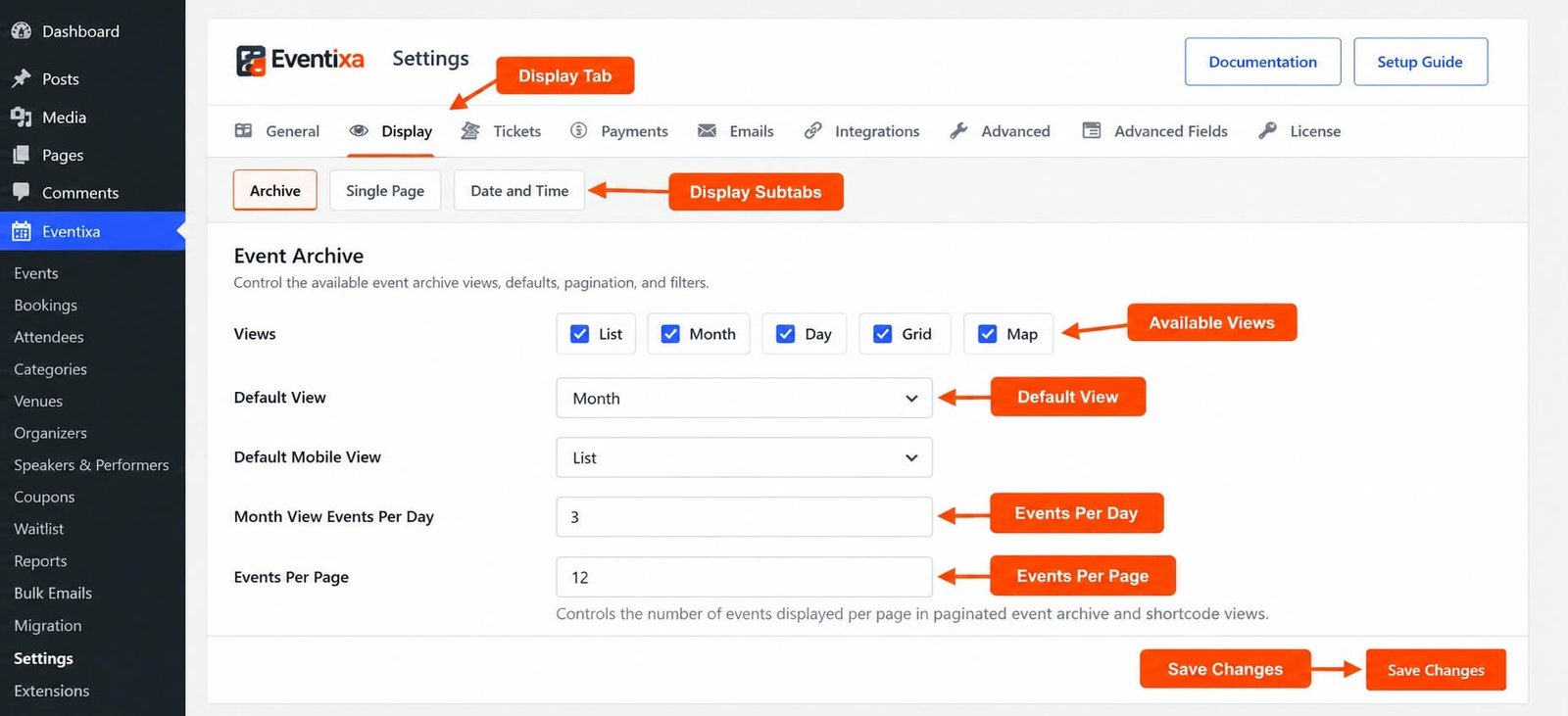Open the Documentation button

click(1262, 62)
